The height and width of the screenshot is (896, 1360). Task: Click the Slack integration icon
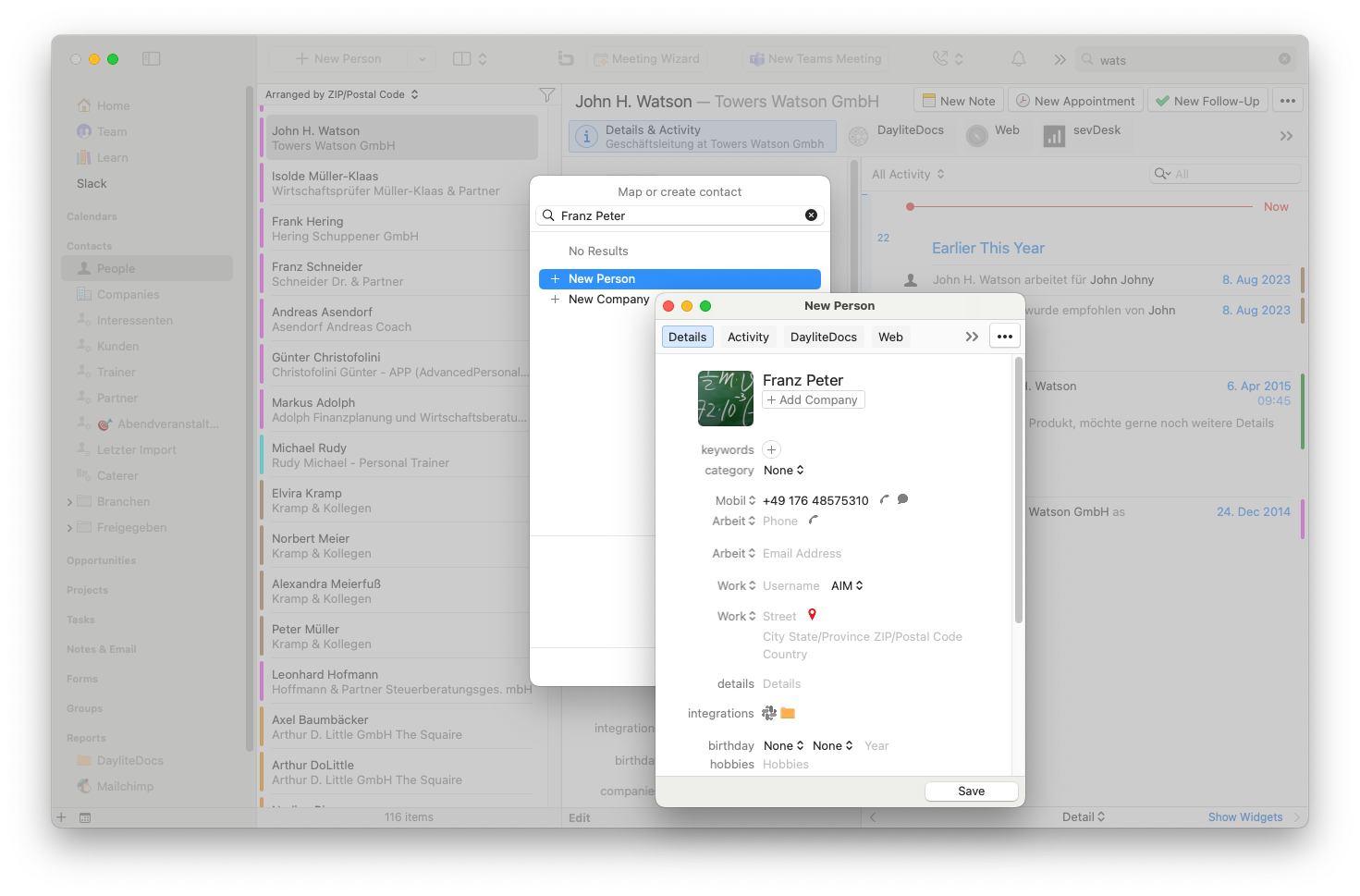click(x=769, y=713)
